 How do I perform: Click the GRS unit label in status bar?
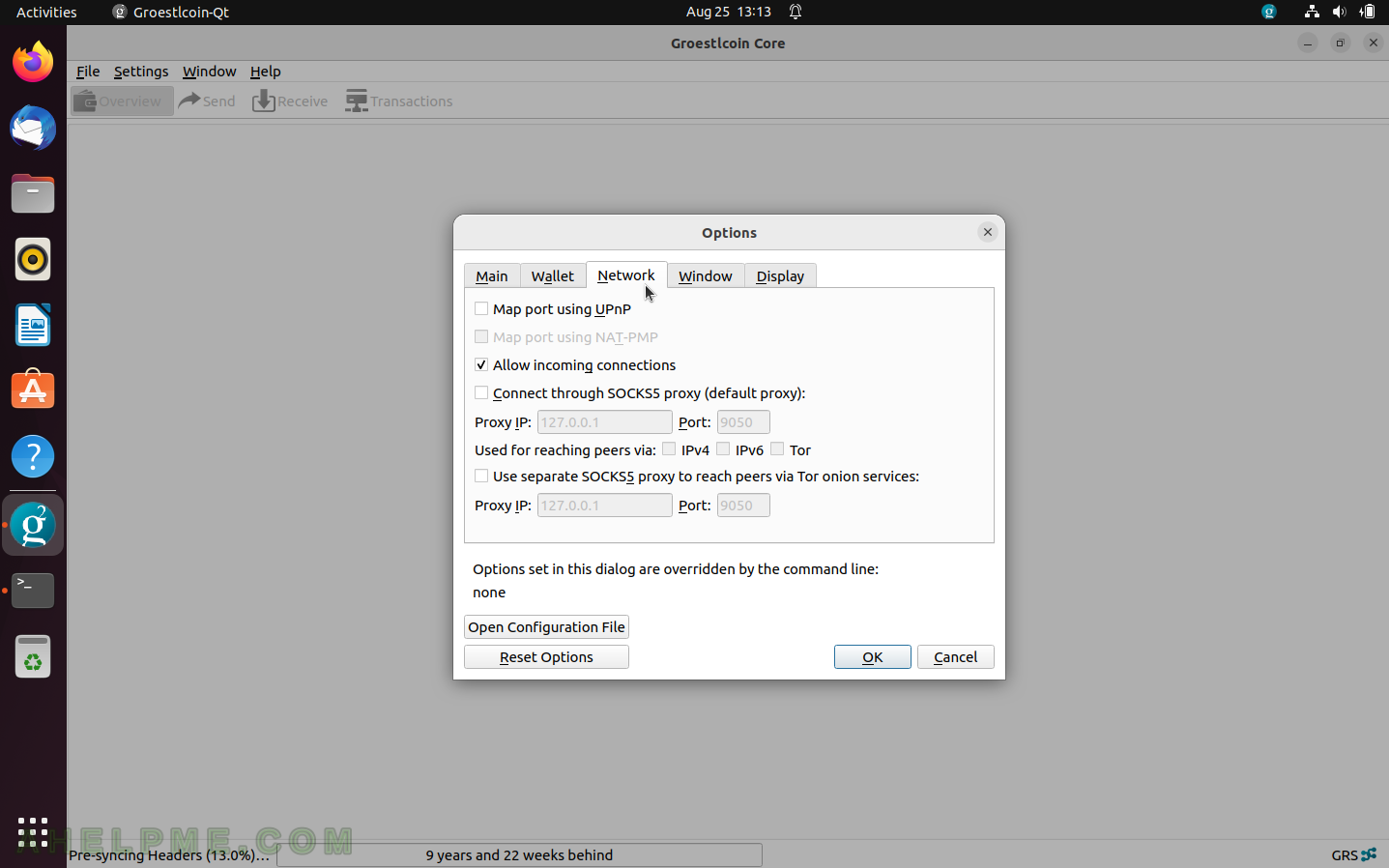[1344, 855]
